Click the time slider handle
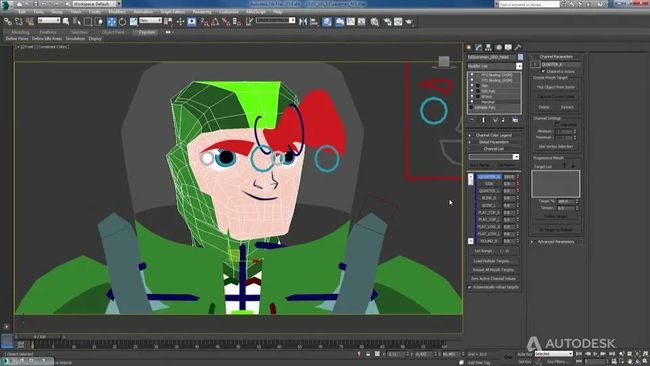Viewport: 650px width, 366px height. [x=40, y=337]
